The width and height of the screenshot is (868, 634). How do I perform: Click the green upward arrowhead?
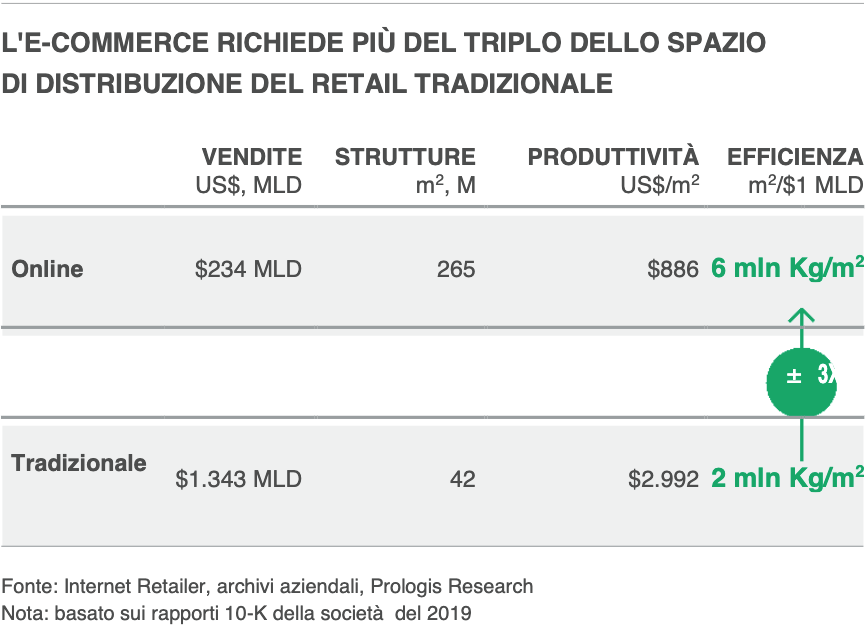tap(801, 316)
